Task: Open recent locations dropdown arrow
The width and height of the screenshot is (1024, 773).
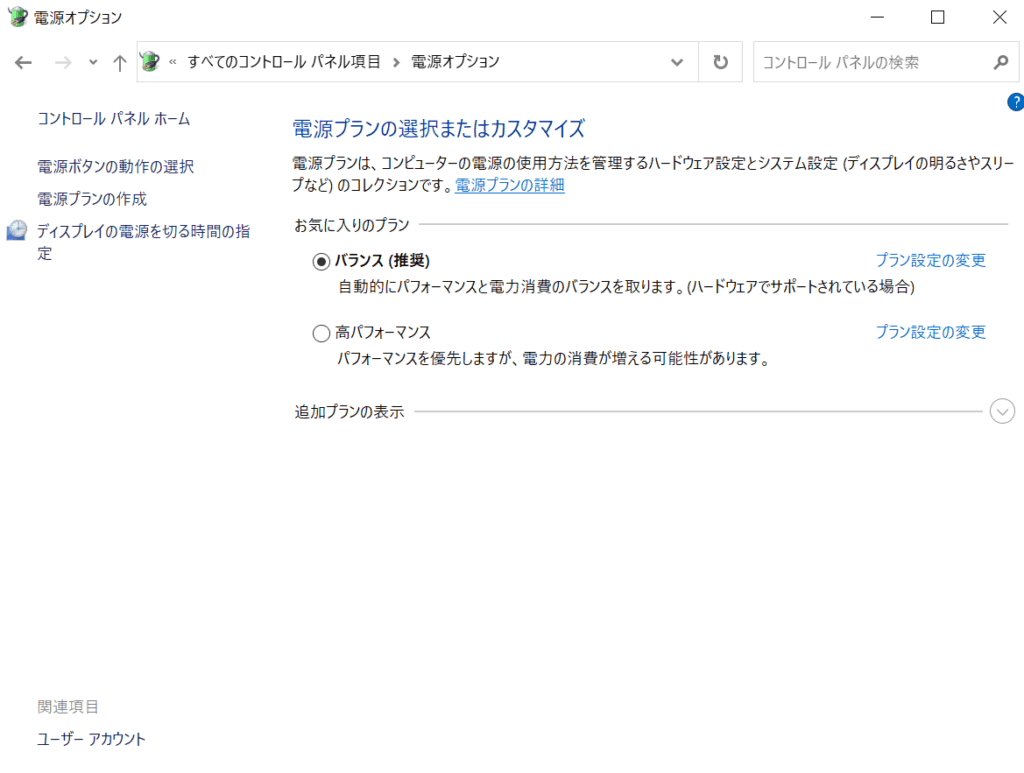Action: coord(93,63)
